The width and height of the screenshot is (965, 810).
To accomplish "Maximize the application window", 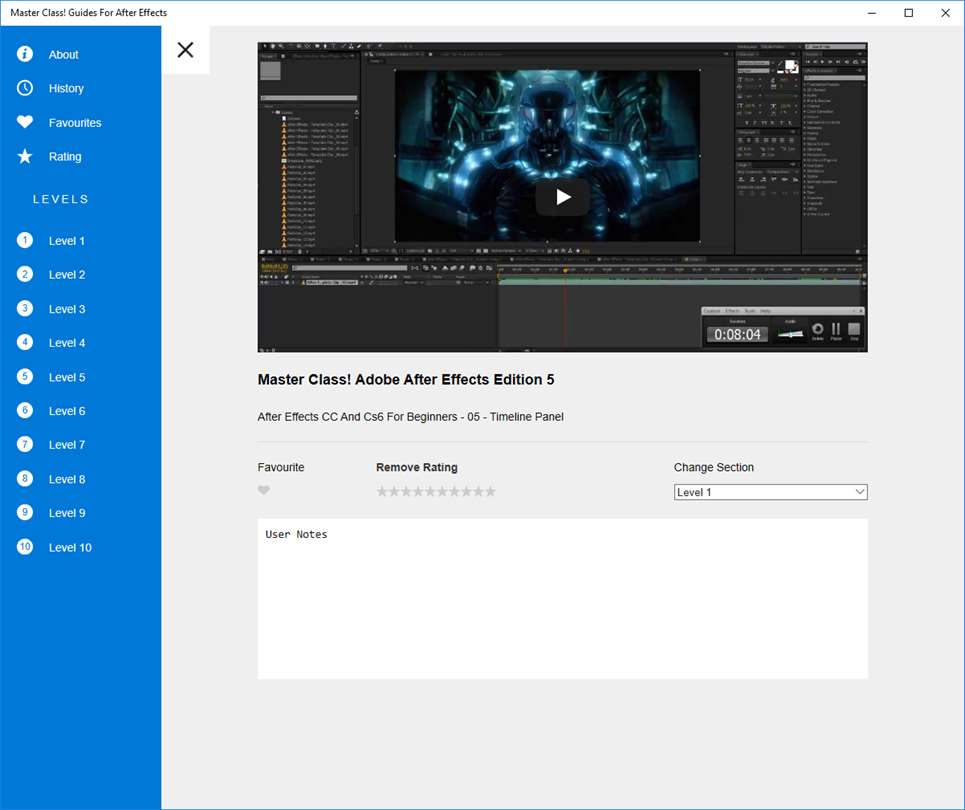I will click(x=908, y=13).
